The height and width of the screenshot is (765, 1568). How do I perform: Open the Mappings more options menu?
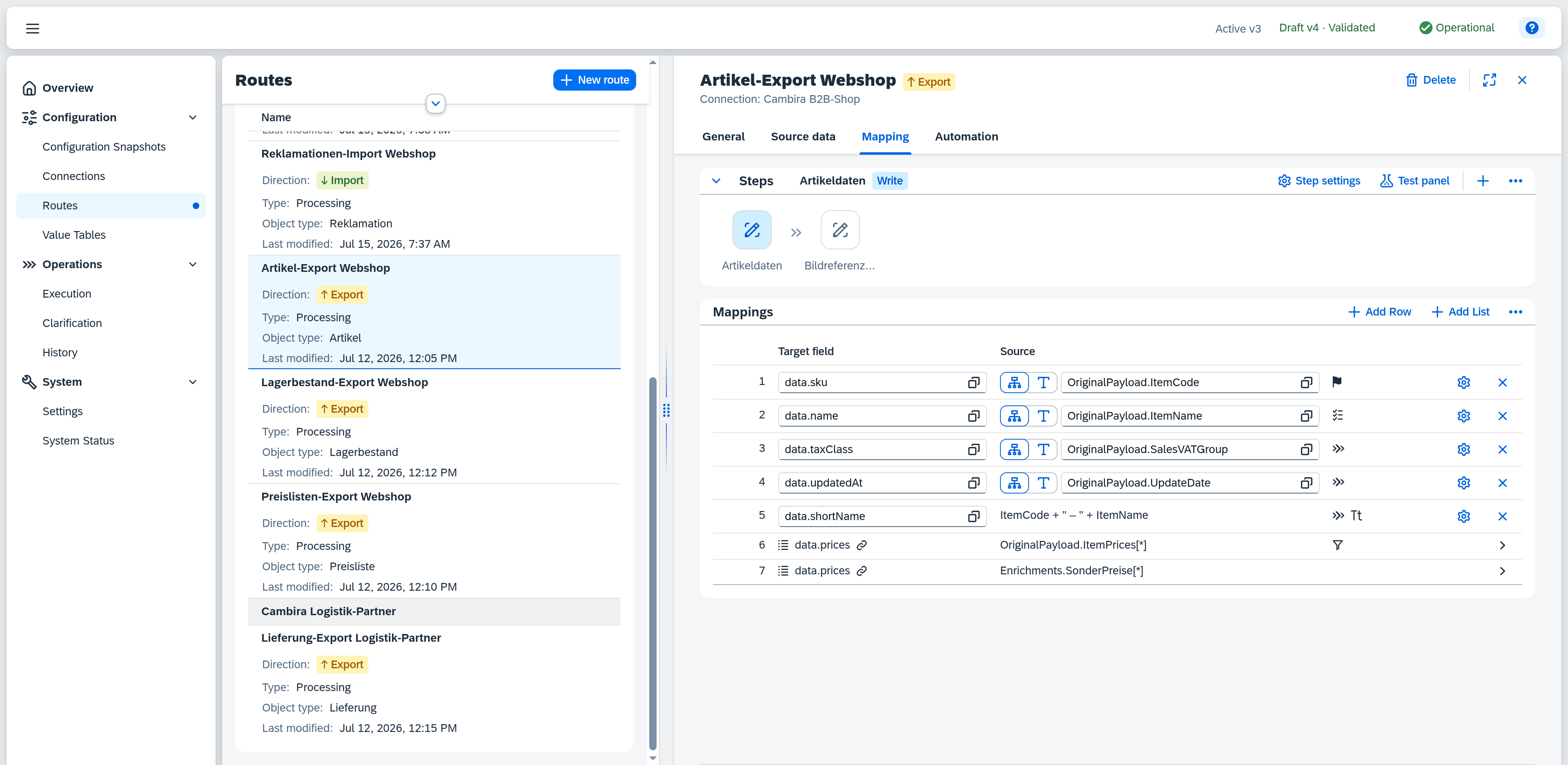1515,312
